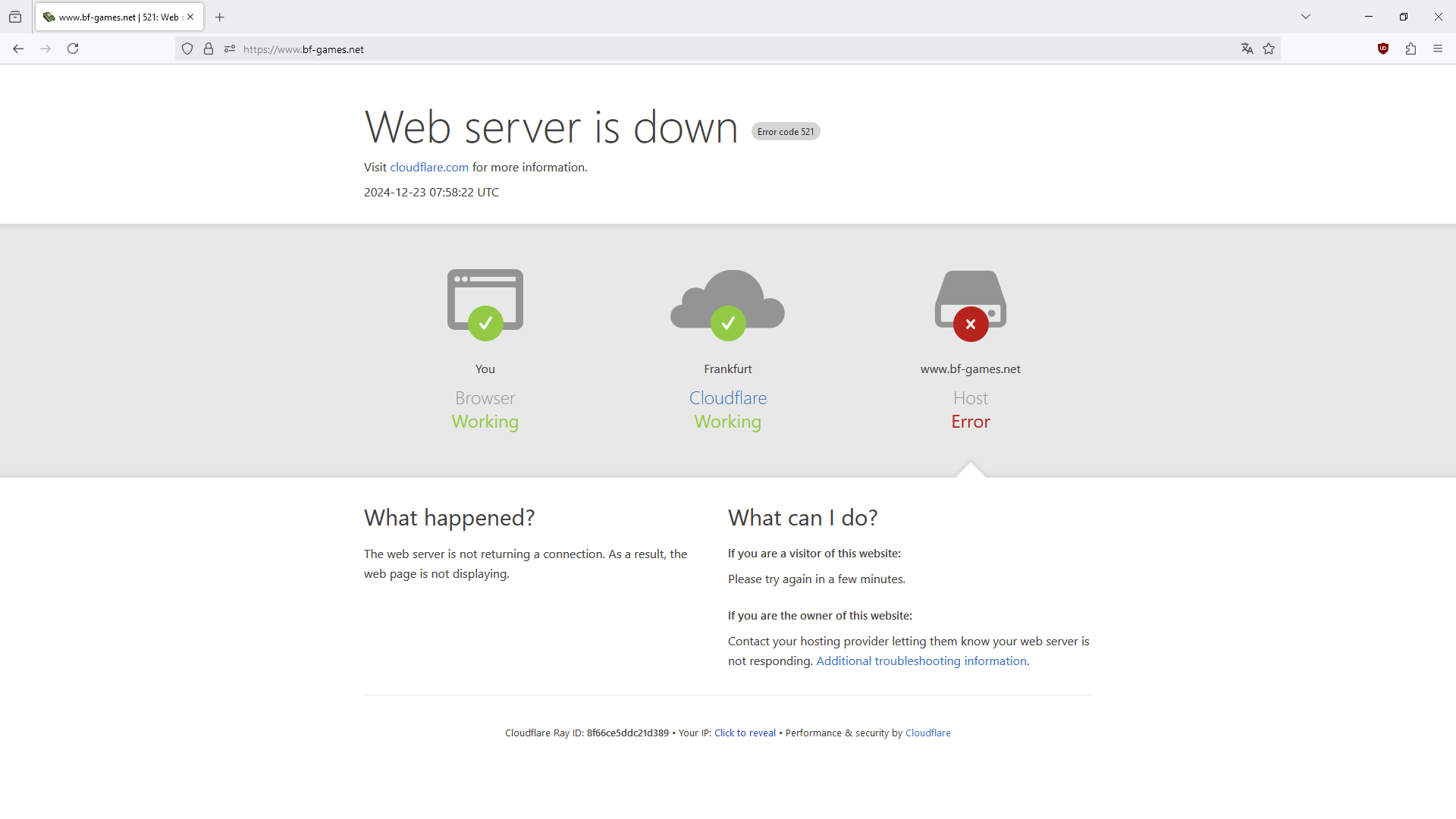Open the uBlock Origin extension icon
Image resolution: width=1456 pixels, height=819 pixels.
click(1383, 49)
